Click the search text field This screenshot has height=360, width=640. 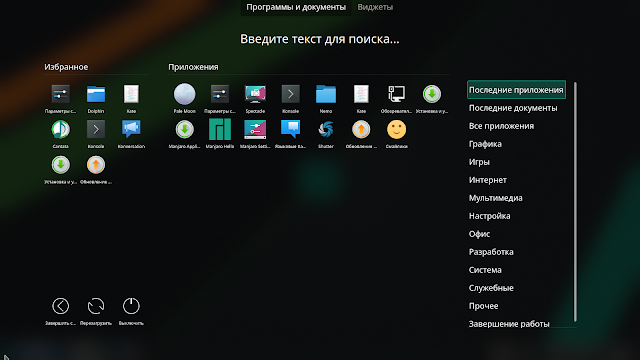click(x=320, y=39)
